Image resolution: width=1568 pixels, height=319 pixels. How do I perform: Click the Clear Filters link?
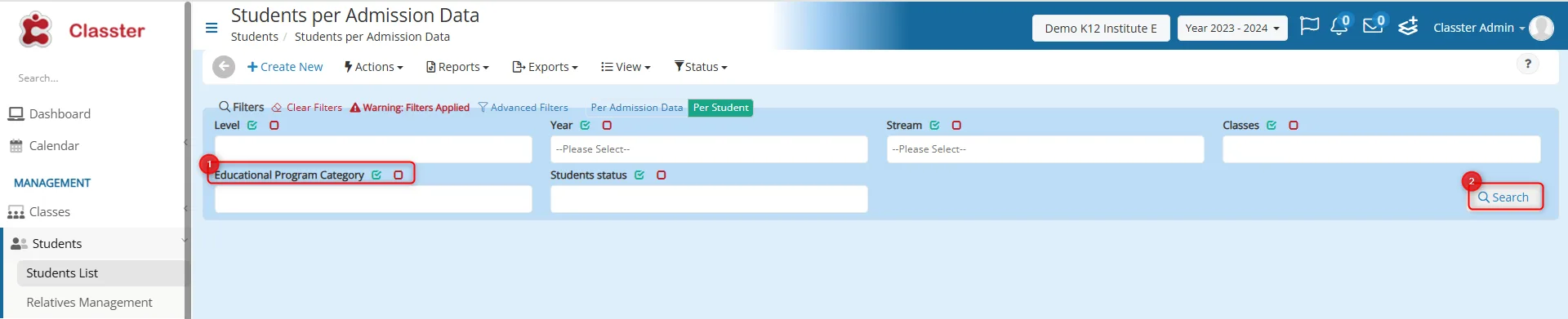(x=307, y=108)
